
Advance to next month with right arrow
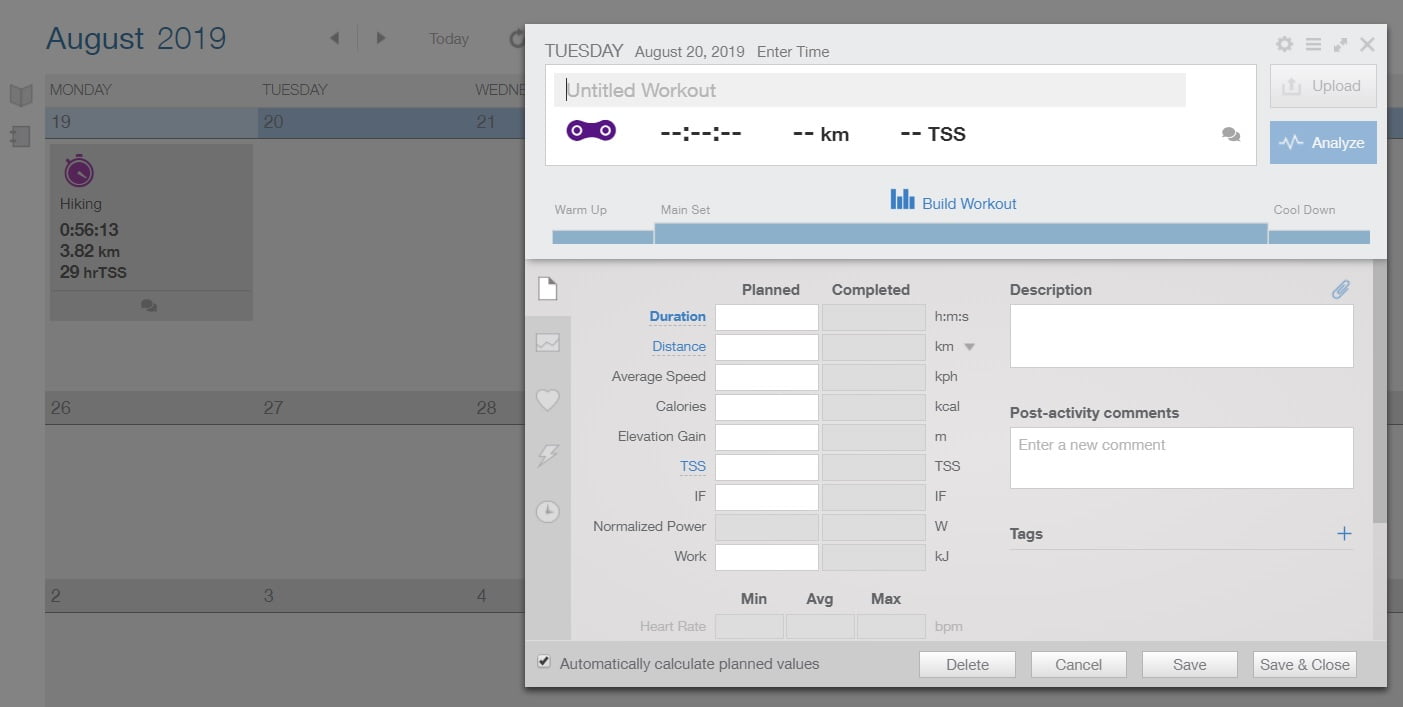381,38
